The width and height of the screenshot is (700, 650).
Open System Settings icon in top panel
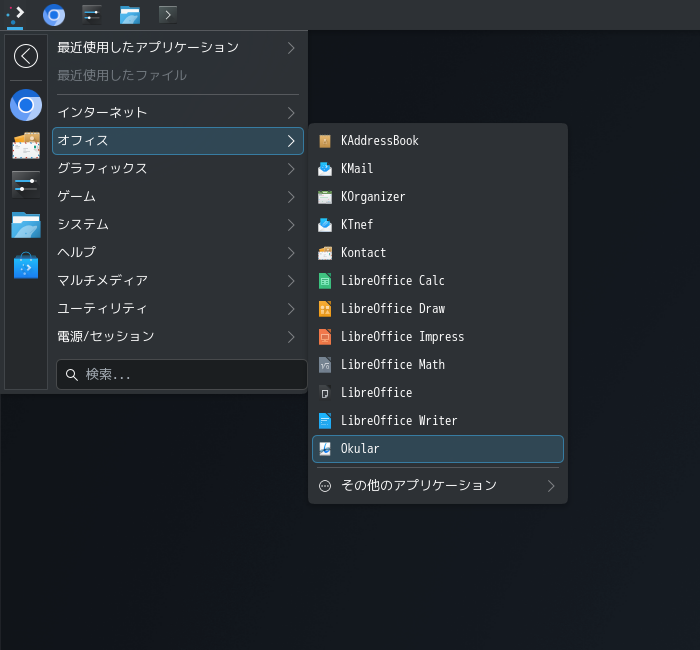[x=92, y=15]
